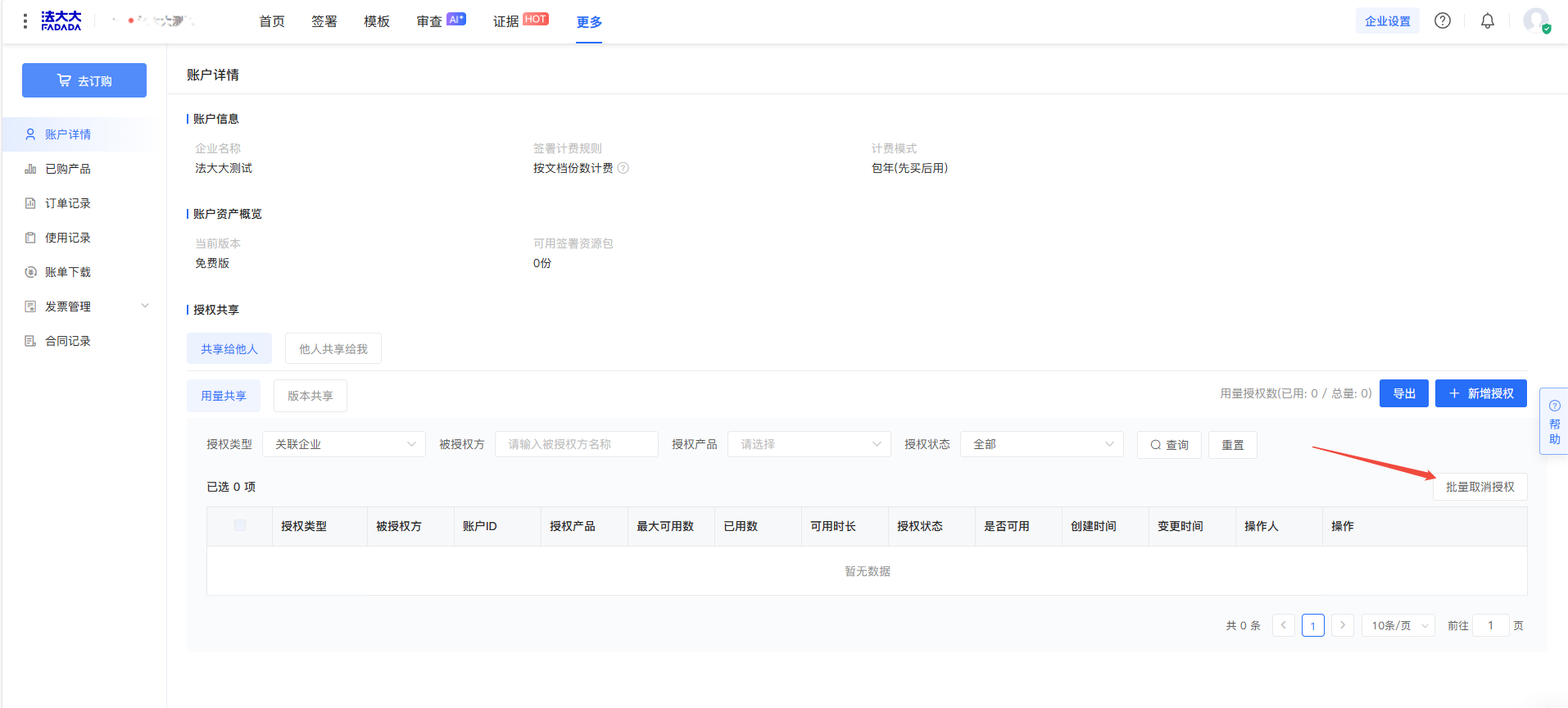Open the 证据 navigation tab
1568x708 pixels.
520,21
